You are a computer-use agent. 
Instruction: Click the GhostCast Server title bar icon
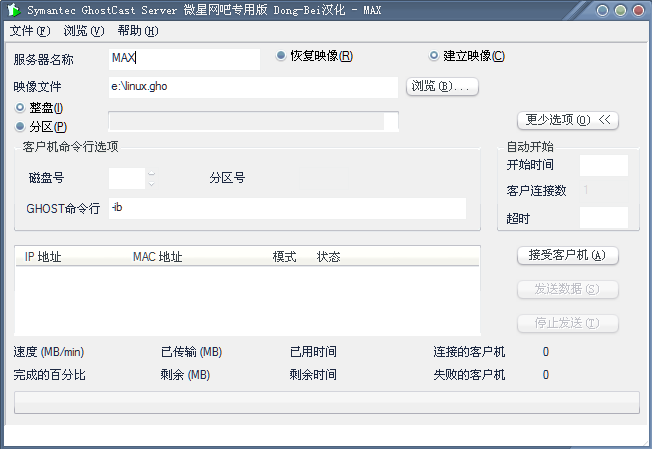(14, 10)
